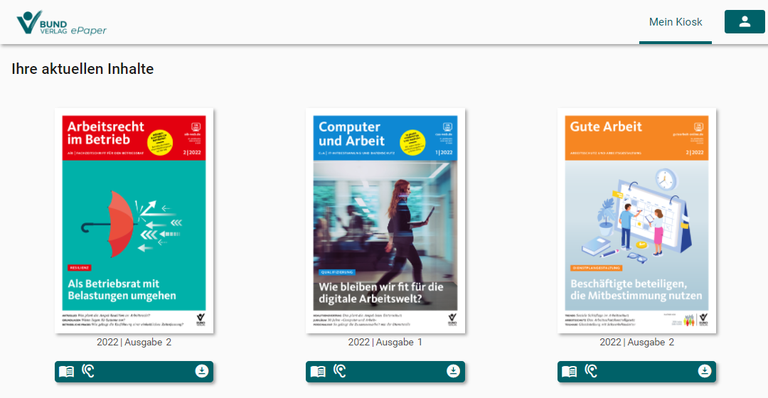This screenshot has height=398, width=768.
Task: Select the 'Ihre aktuellen Inhalte' heading
Action: pos(83,69)
